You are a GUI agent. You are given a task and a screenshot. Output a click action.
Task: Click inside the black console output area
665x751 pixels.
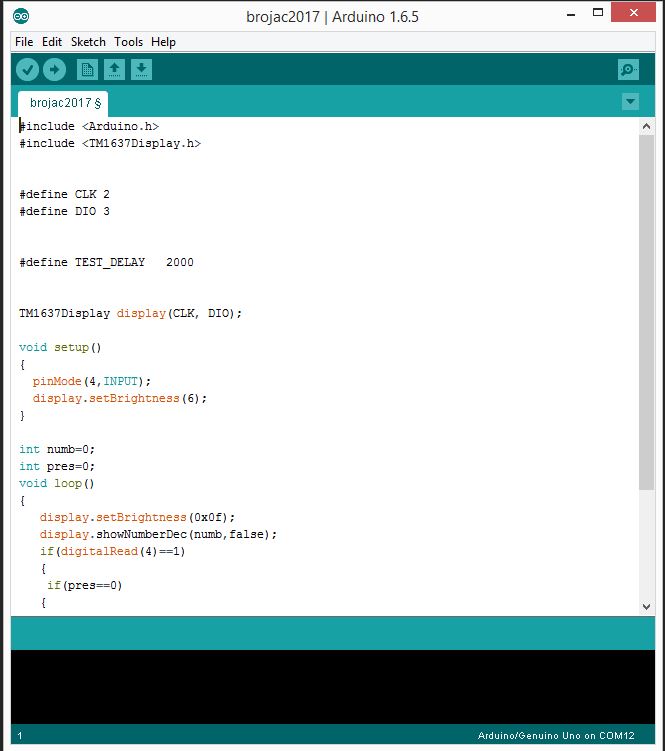click(332, 686)
